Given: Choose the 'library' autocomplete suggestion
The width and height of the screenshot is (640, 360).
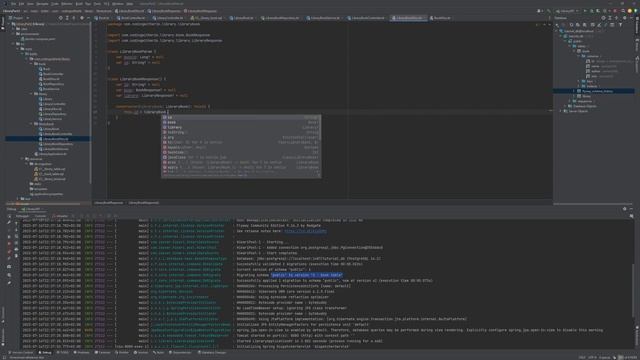Looking at the screenshot, I should point(241,127).
